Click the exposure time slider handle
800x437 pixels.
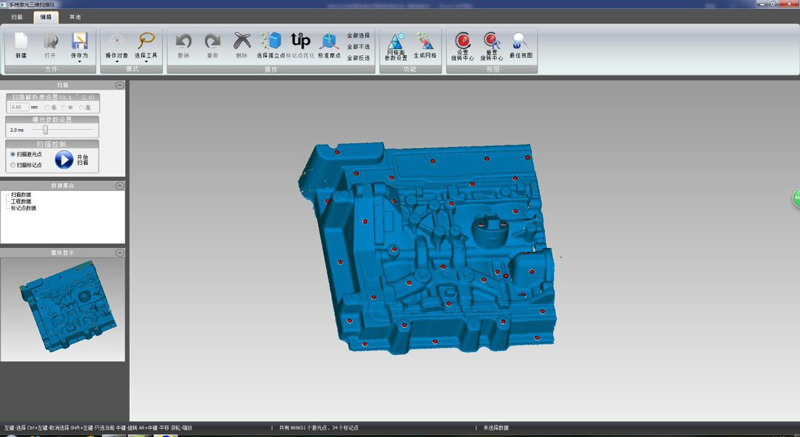click(x=44, y=130)
